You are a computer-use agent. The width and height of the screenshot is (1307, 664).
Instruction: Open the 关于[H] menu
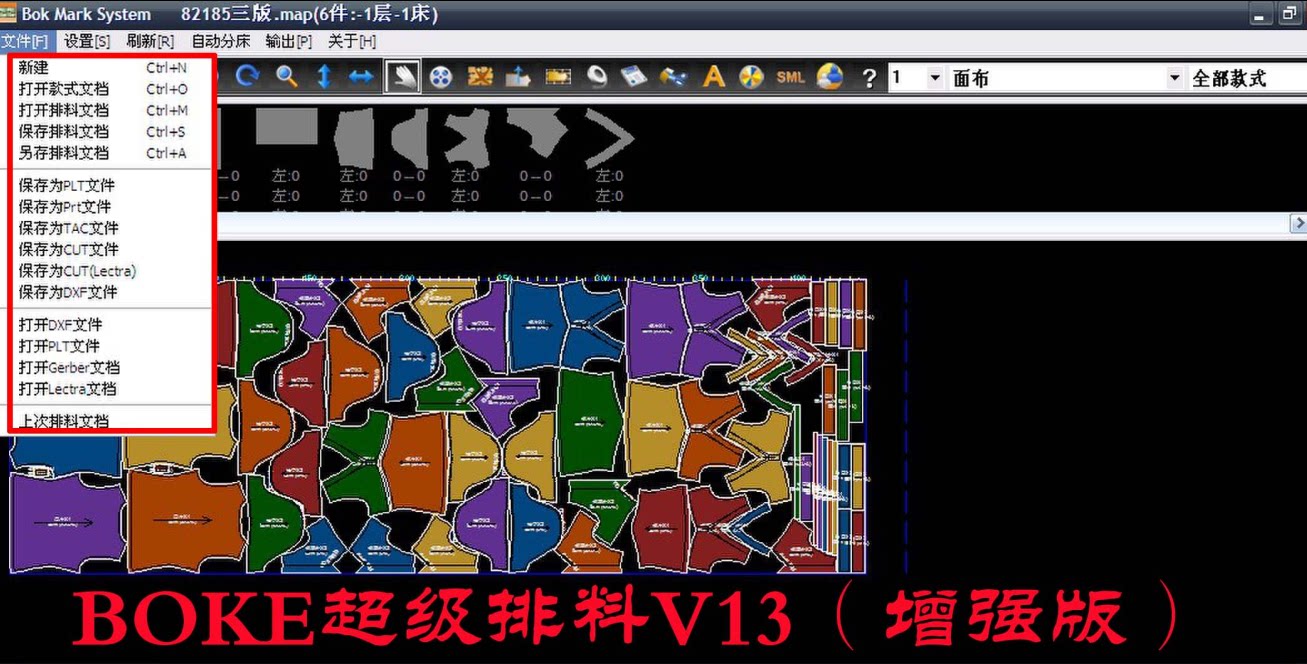pos(352,42)
